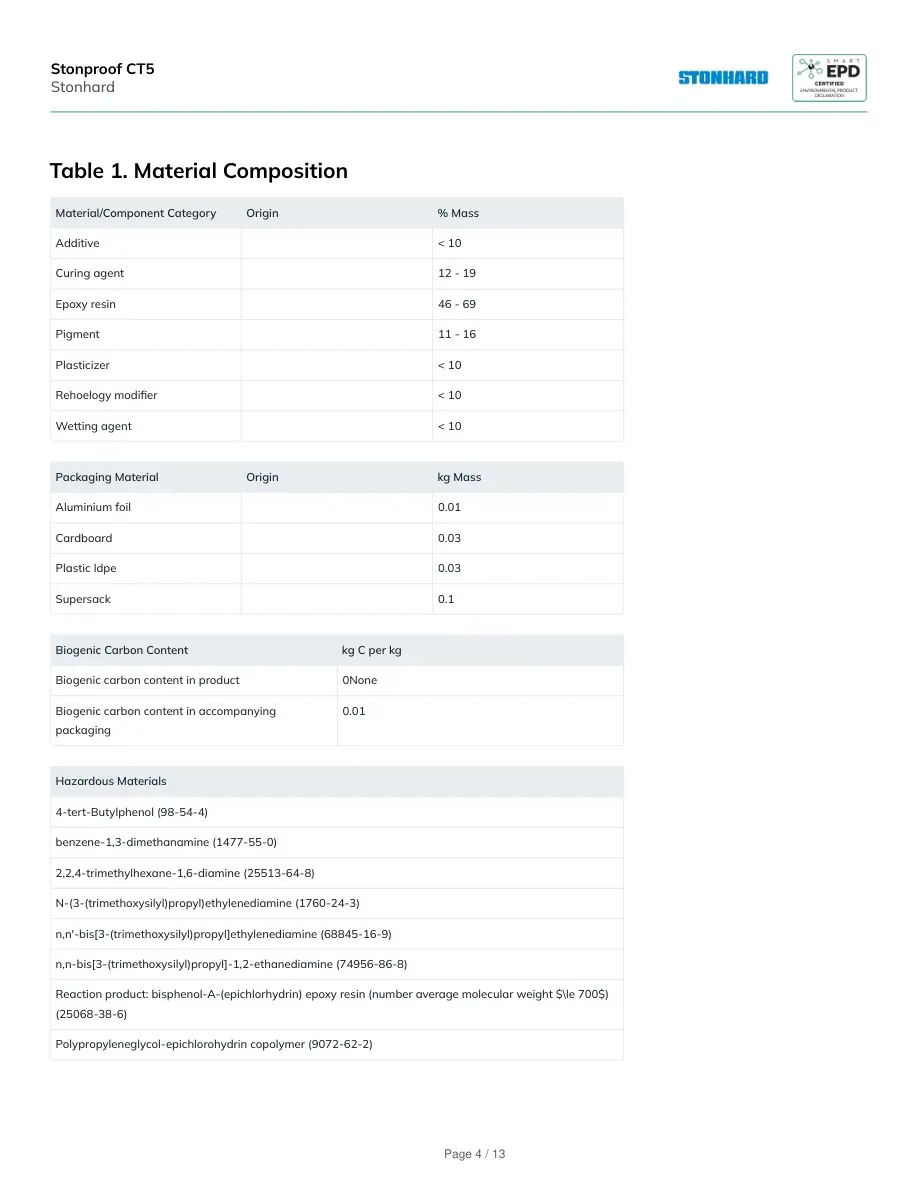Click the 0None biogenic carbon value
Screen dimensions: 918x1188
pyautogui.click(x=360, y=680)
